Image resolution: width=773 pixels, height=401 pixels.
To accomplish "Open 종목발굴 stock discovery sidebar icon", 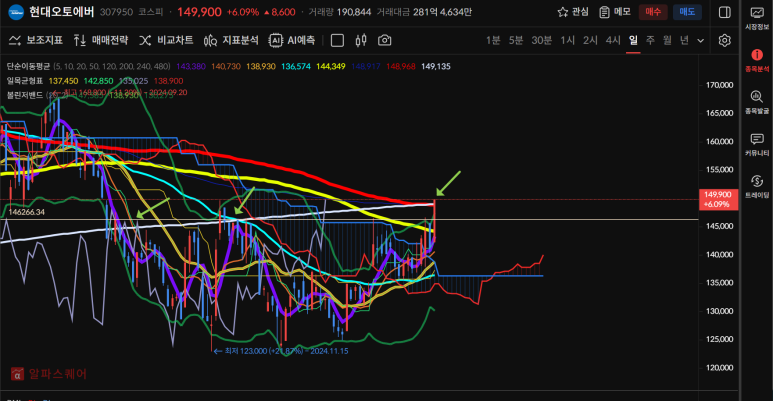I will pos(757,103).
